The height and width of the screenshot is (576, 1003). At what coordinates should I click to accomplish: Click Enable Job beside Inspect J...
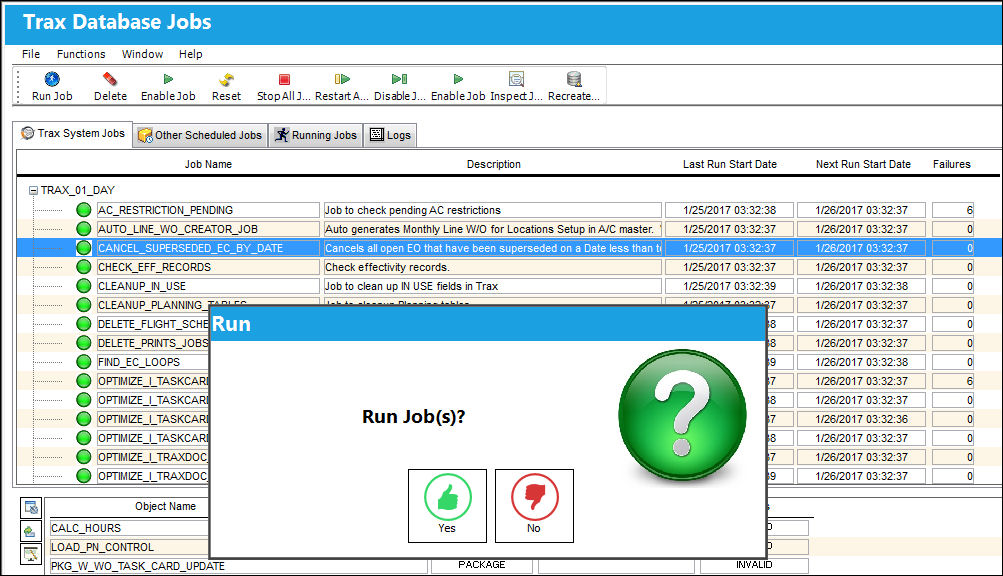(458, 86)
